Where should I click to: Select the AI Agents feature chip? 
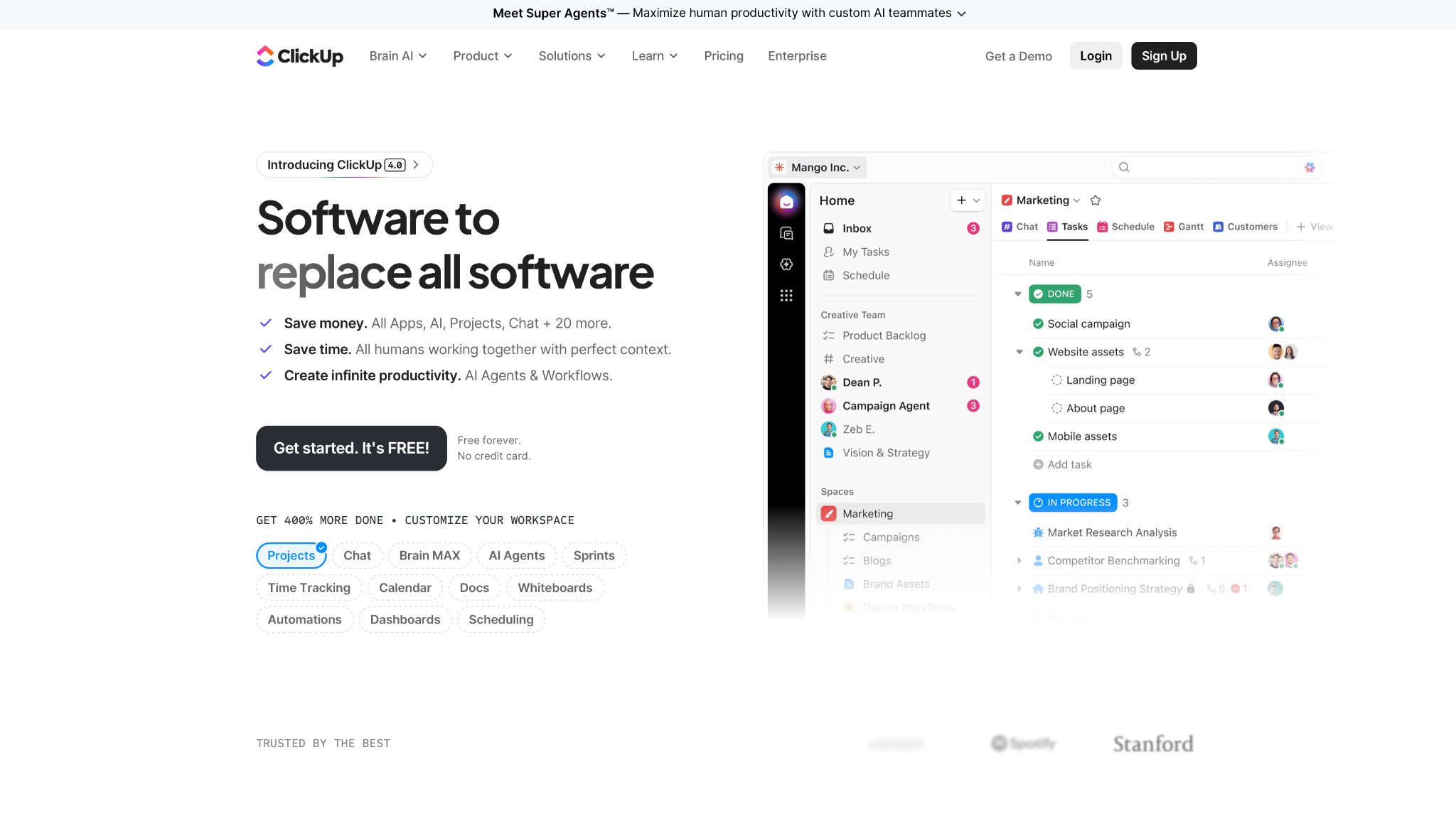coord(517,556)
